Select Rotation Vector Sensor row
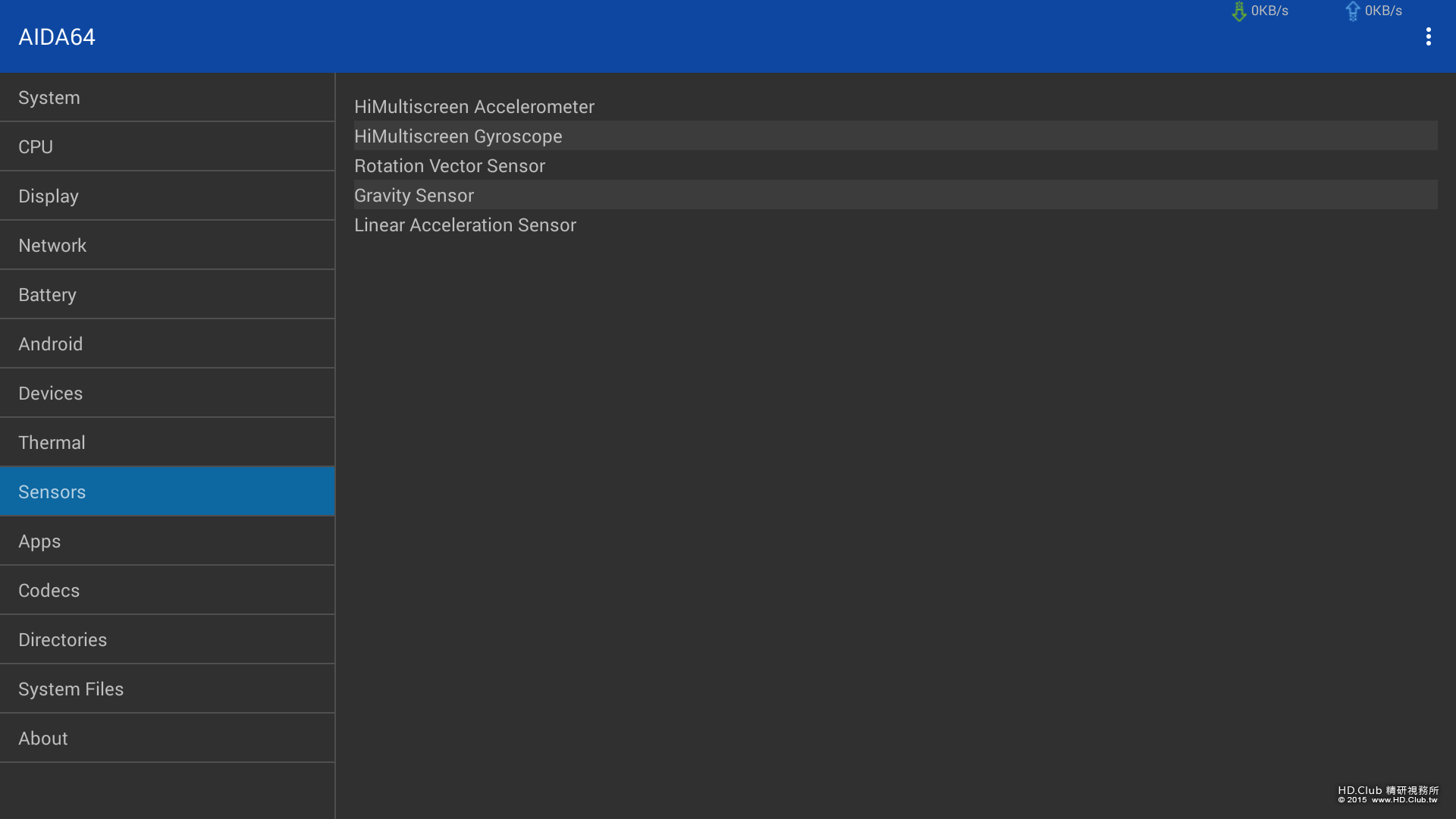The height and width of the screenshot is (819, 1456). pyautogui.click(x=896, y=166)
